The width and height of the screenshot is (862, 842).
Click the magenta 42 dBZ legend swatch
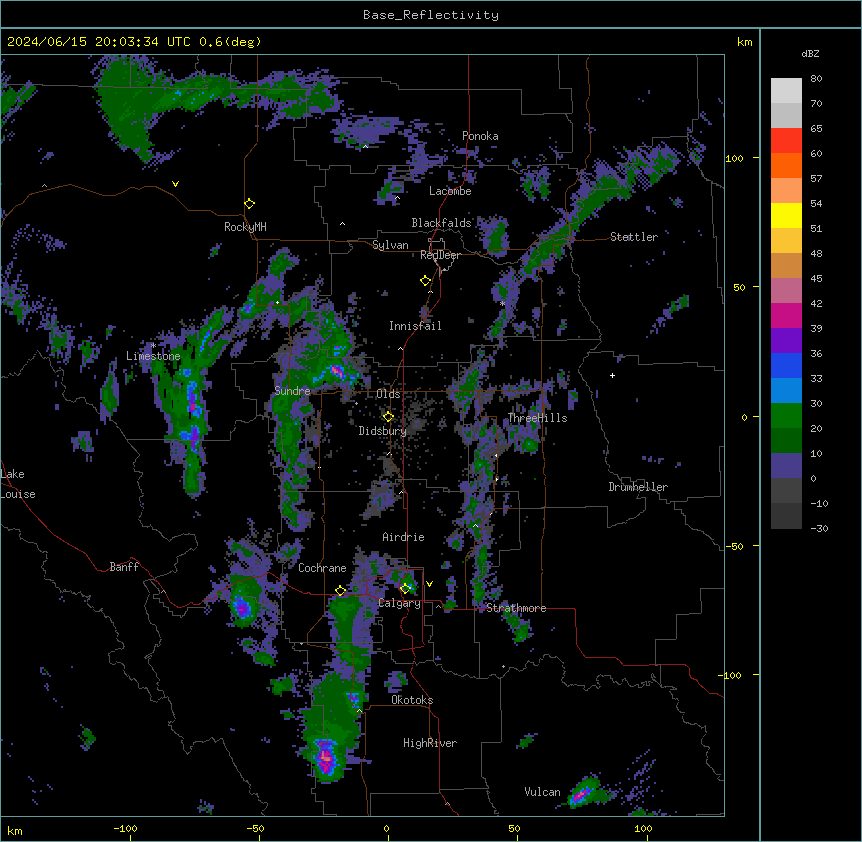(x=786, y=315)
